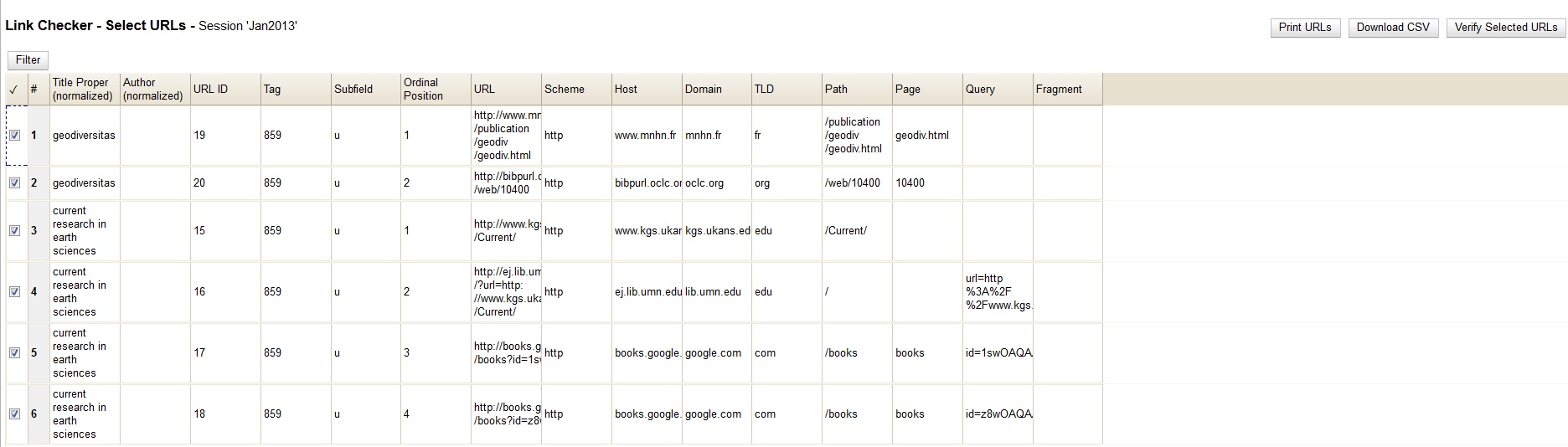The height and width of the screenshot is (447, 1568).
Task: Click page cell 'geodiv.html'
Action: (927, 135)
